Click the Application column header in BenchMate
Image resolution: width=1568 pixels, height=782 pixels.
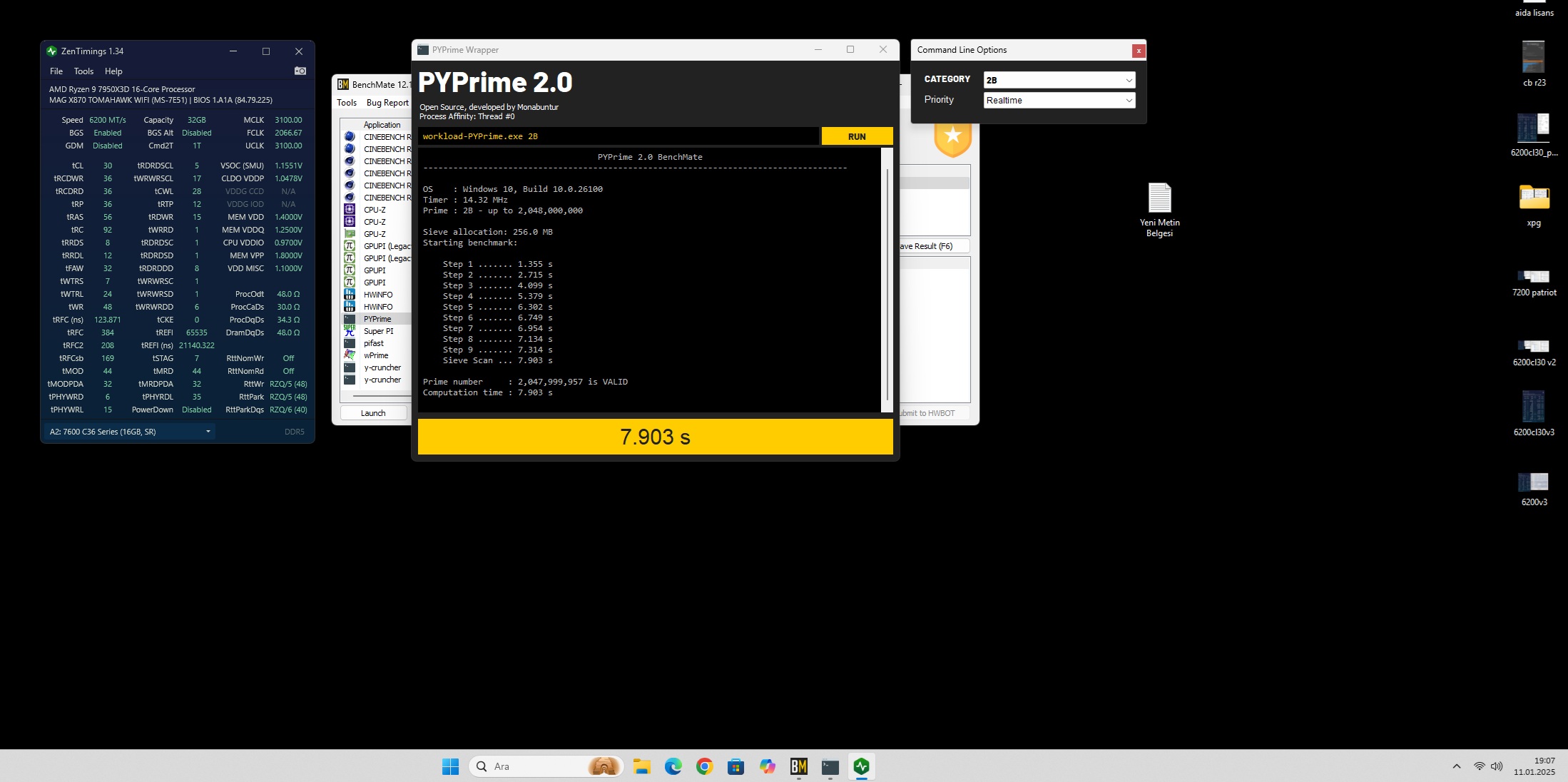click(382, 125)
